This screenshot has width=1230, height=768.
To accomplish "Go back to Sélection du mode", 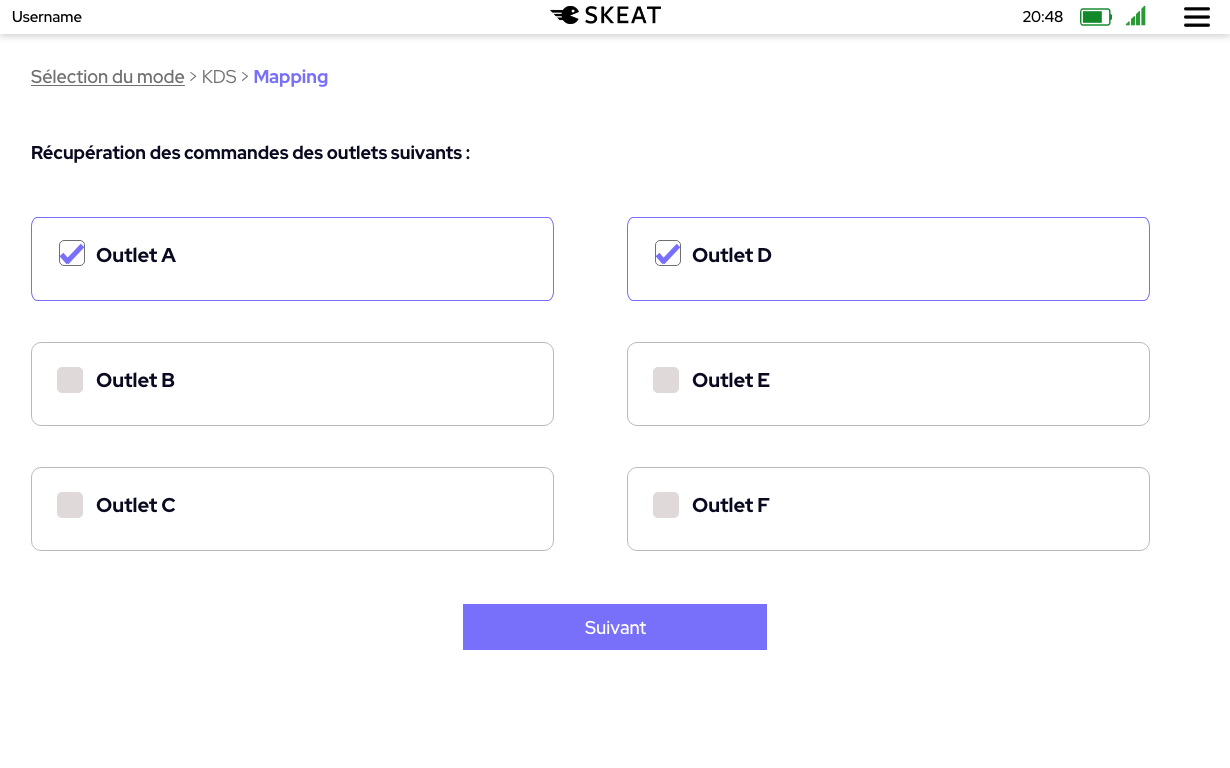I will coord(108,77).
